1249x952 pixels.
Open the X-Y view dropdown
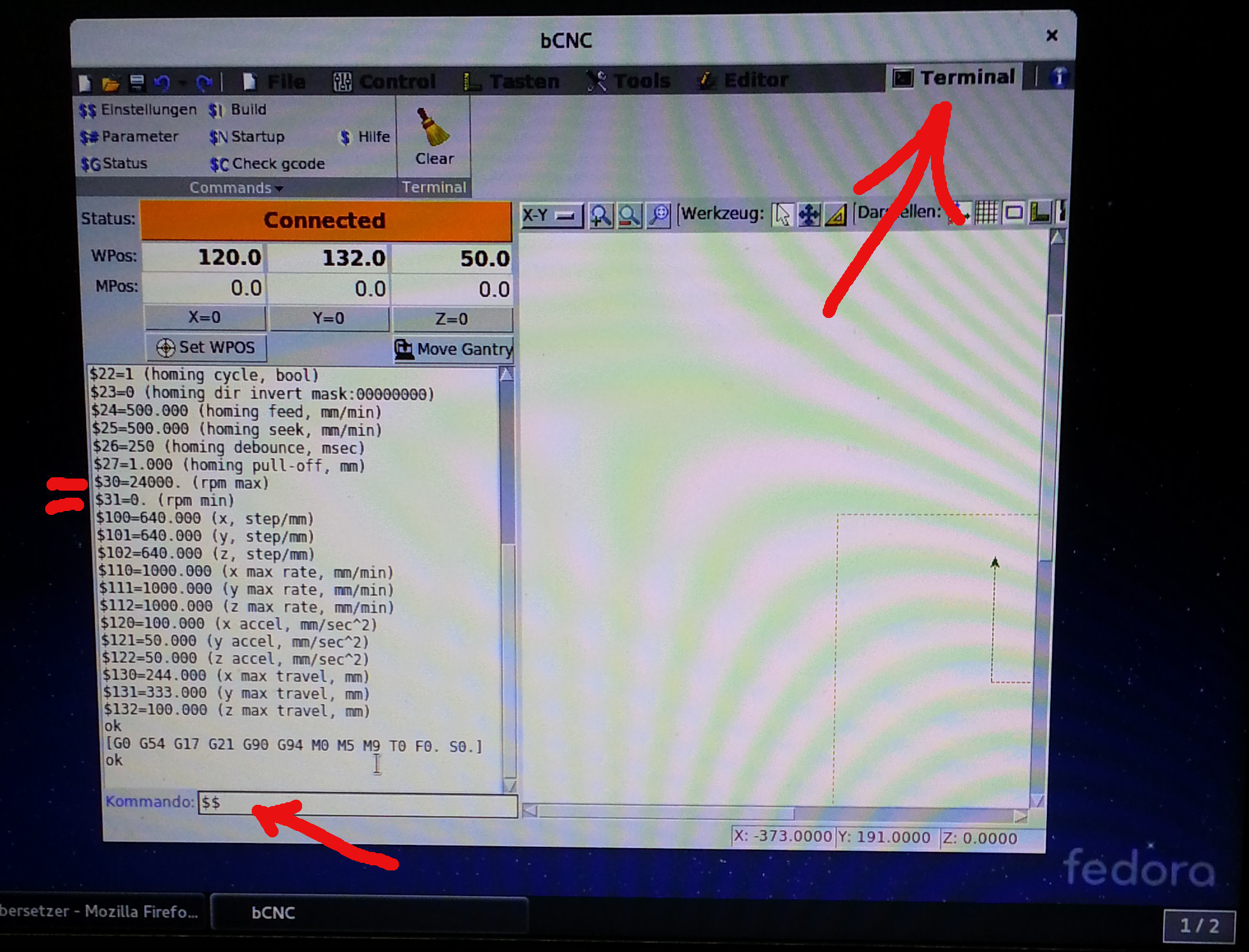click(551, 215)
